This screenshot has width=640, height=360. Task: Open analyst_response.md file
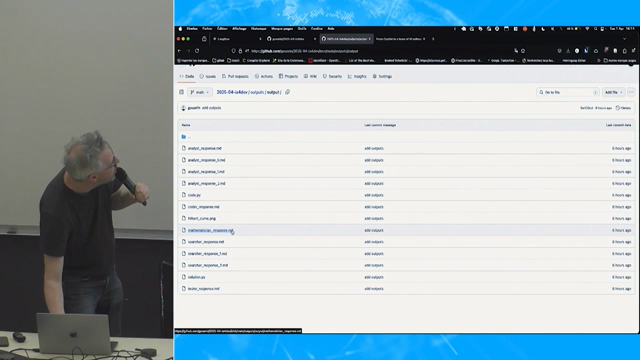coord(204,148)
